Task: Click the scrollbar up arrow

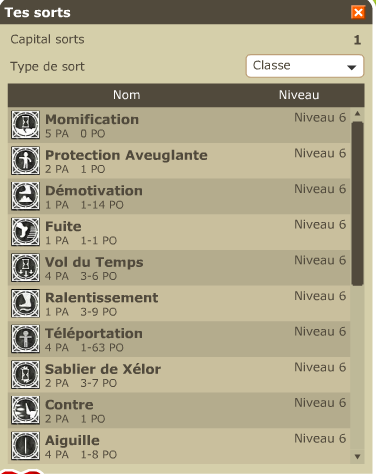Action: (357, 114)
